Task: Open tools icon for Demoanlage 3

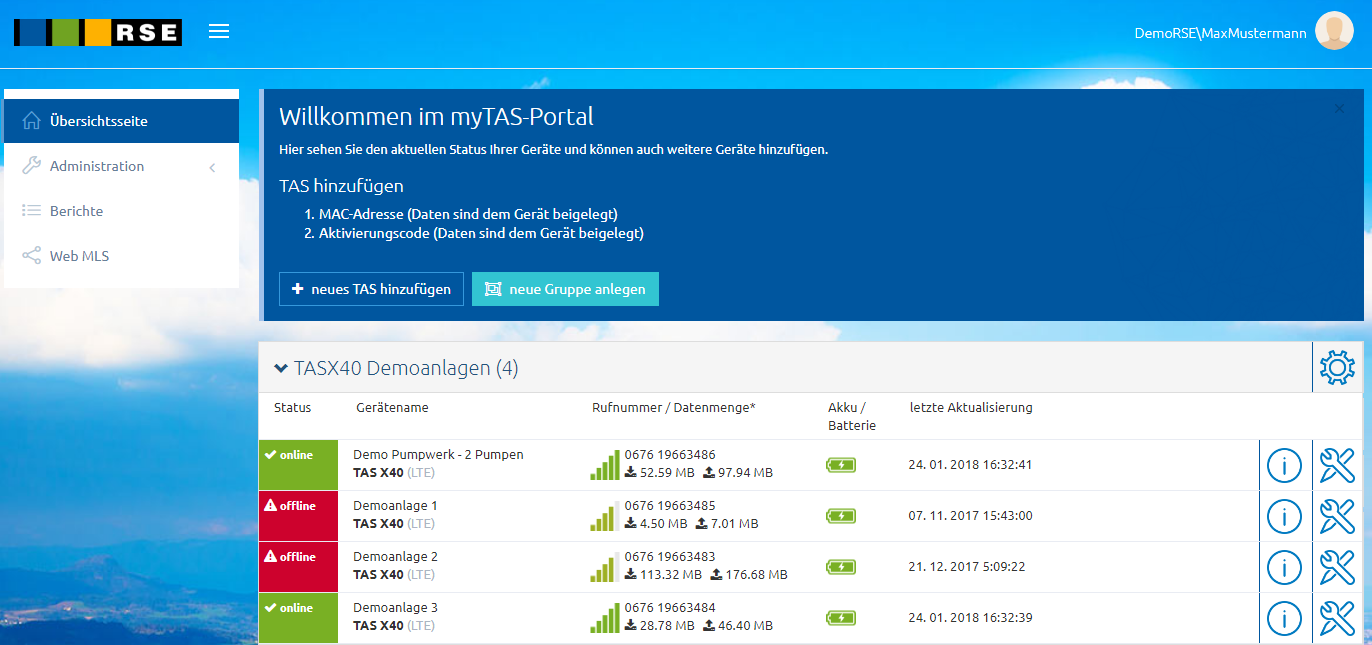Action: [1337, 618]
